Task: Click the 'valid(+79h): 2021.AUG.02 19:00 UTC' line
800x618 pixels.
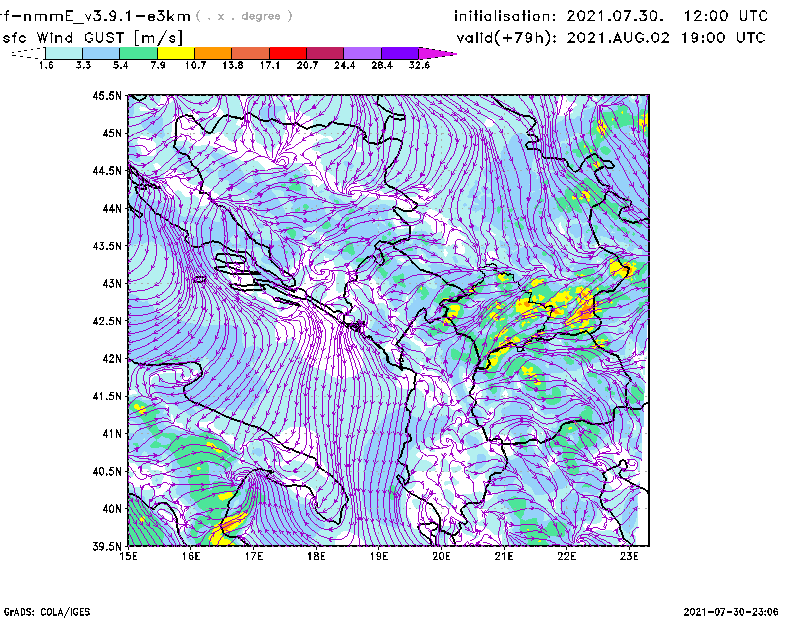Action: tap(611, 38)
